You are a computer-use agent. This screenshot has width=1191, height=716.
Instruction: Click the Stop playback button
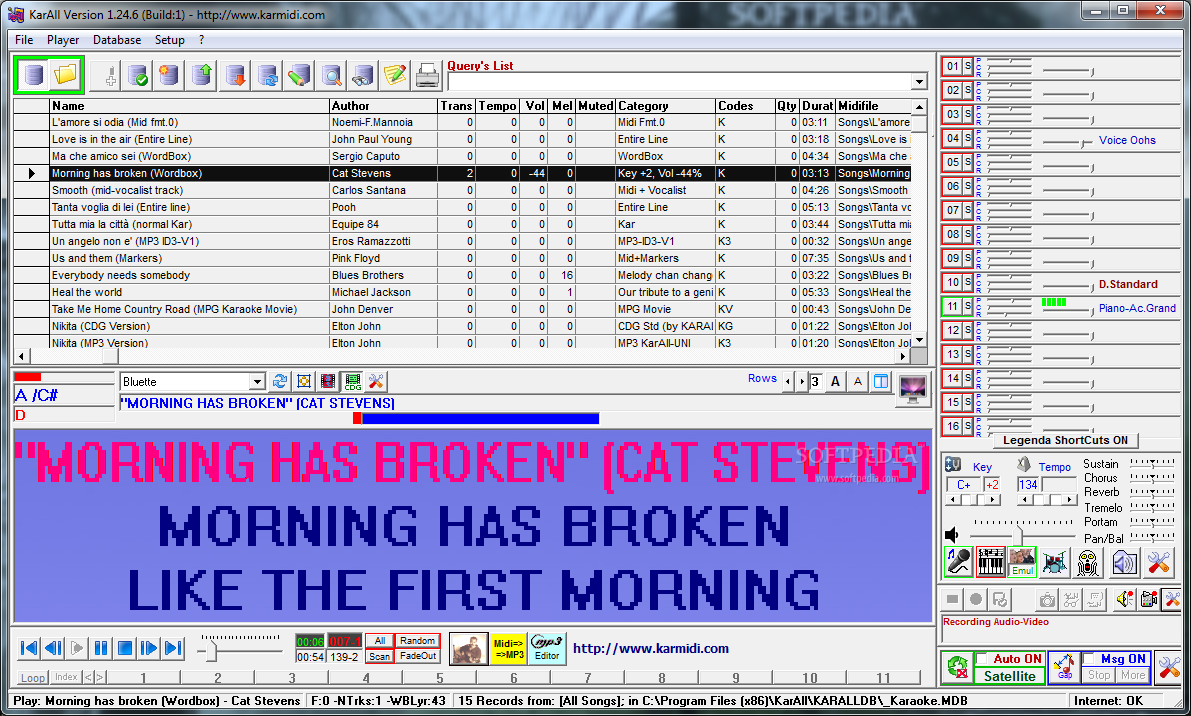125,648
